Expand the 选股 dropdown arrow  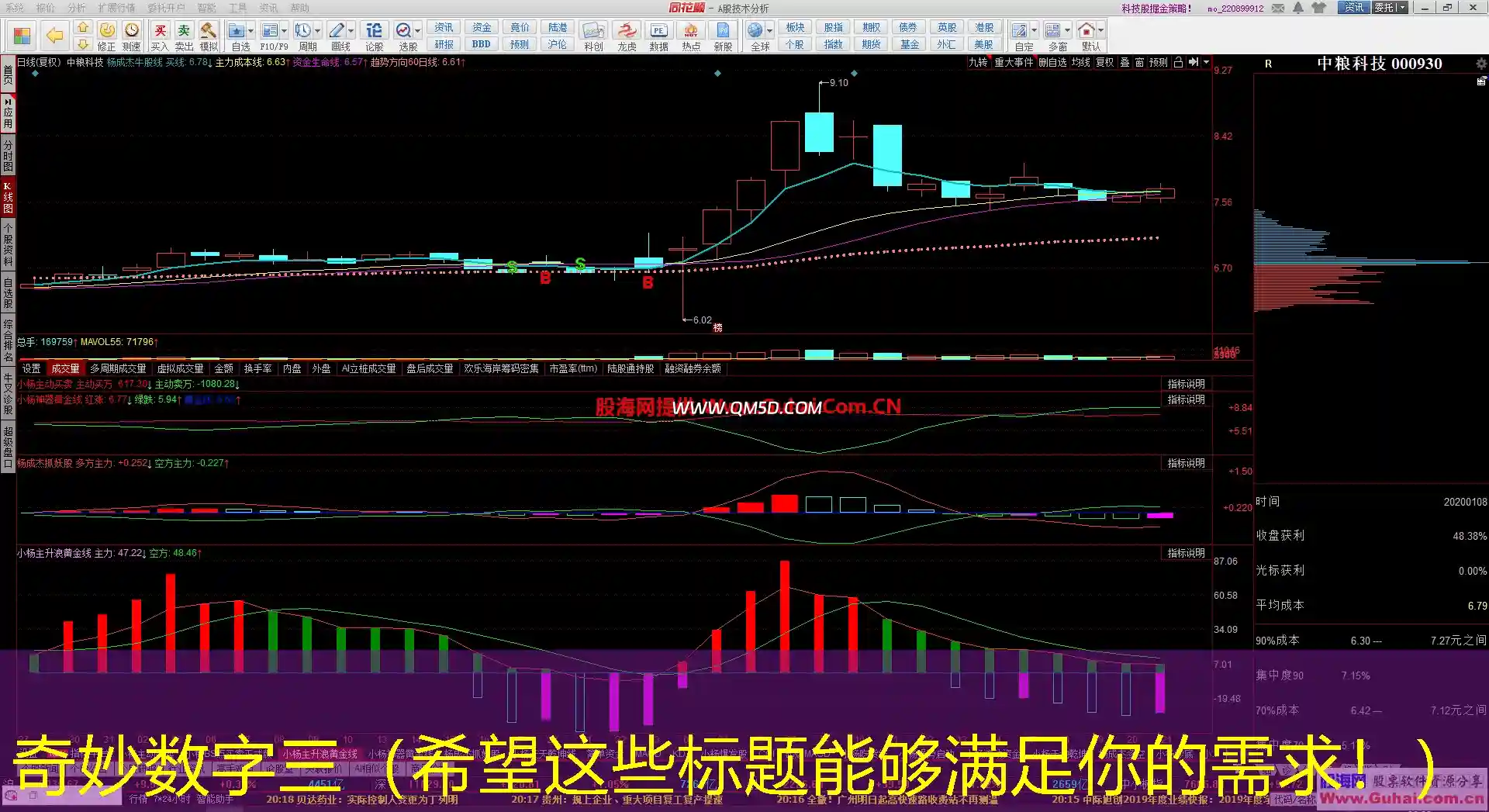point(417,31)
